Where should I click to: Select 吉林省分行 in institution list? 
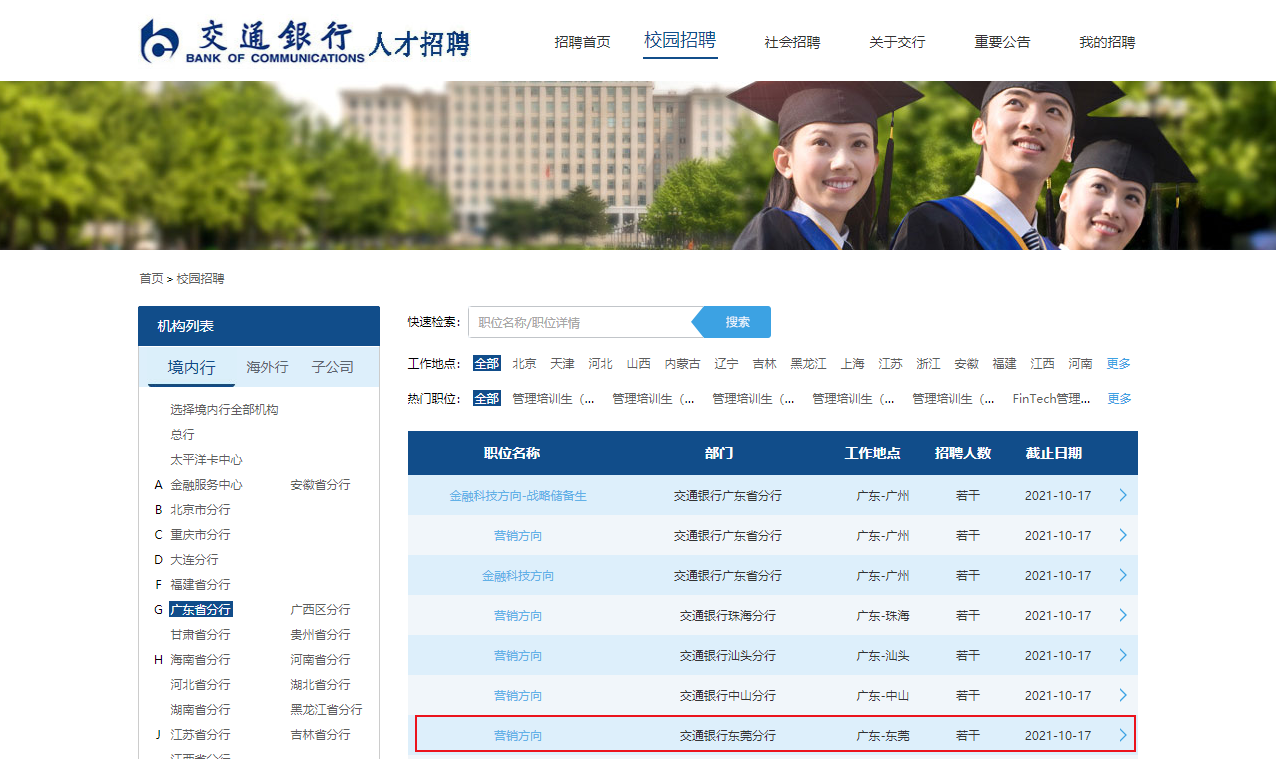[320, 735]
